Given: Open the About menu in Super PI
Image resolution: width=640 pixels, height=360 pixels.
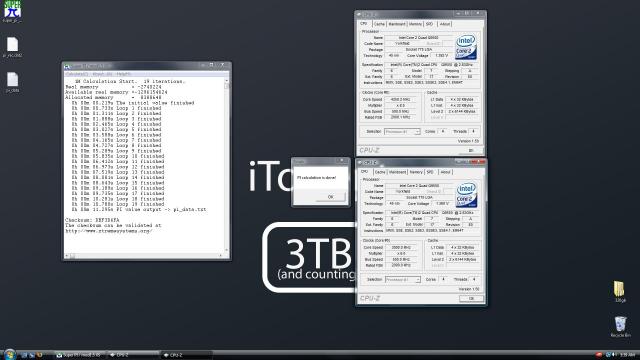Looking at the screenshot, I should click(102, 74).
